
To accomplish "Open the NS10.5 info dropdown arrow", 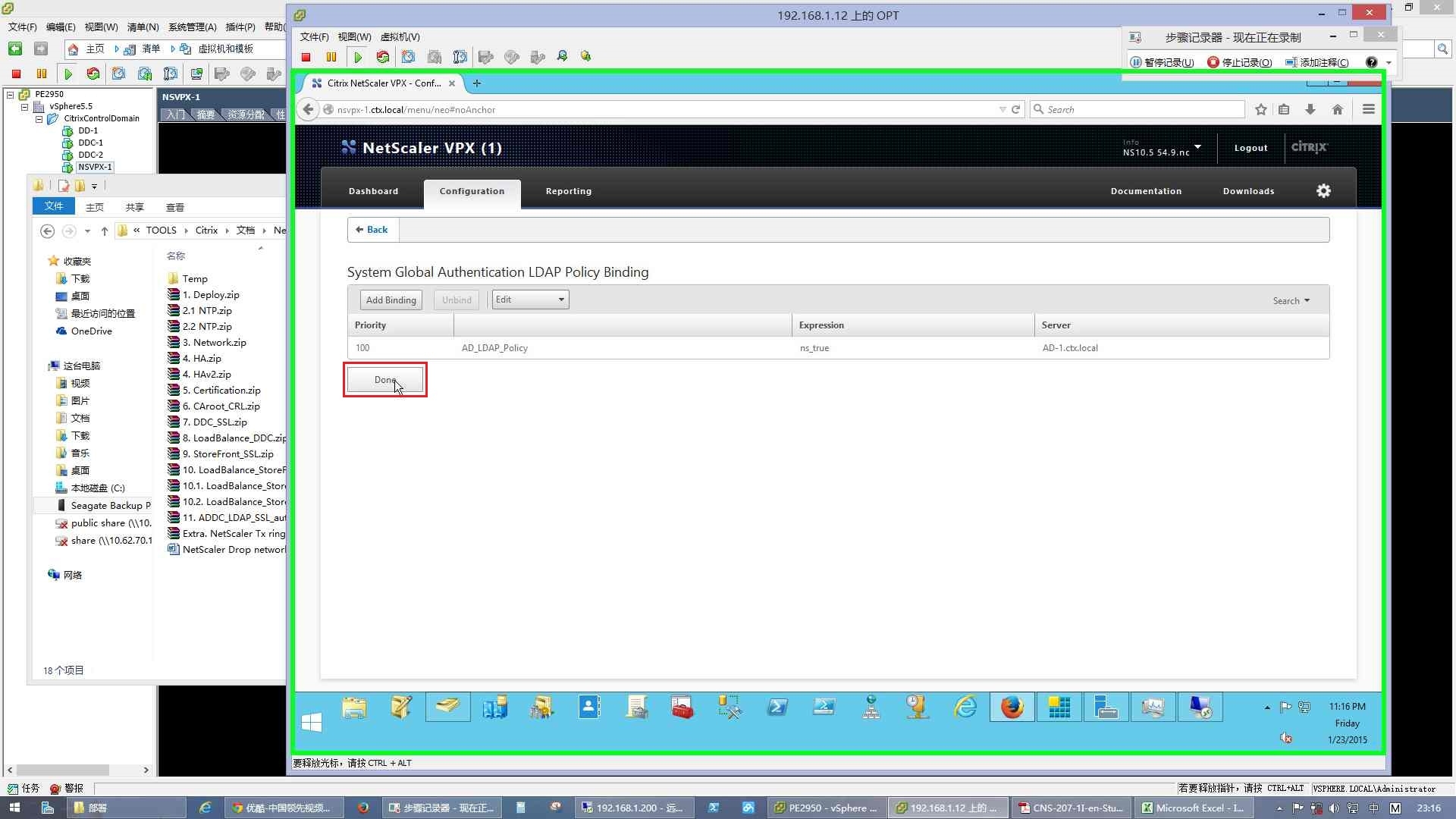I will coord(1197,146).
